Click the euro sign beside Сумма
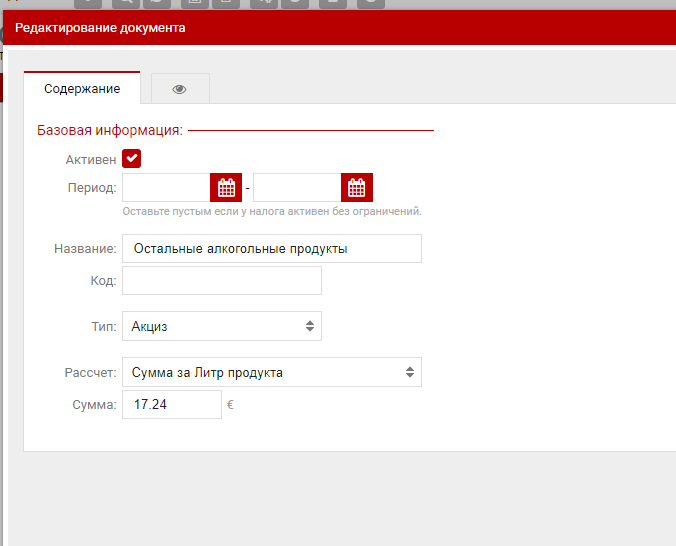The height and width of the screenshot is (546, 676). coord(230,405)
